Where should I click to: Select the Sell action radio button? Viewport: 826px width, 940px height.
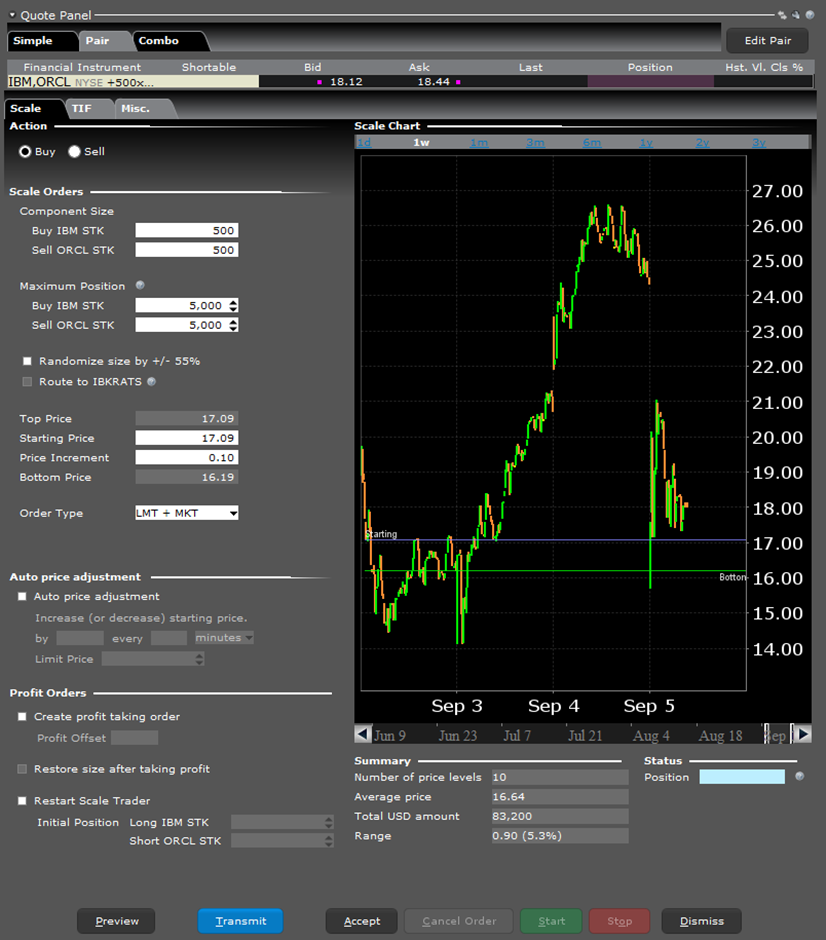click(x=72, y=151)
